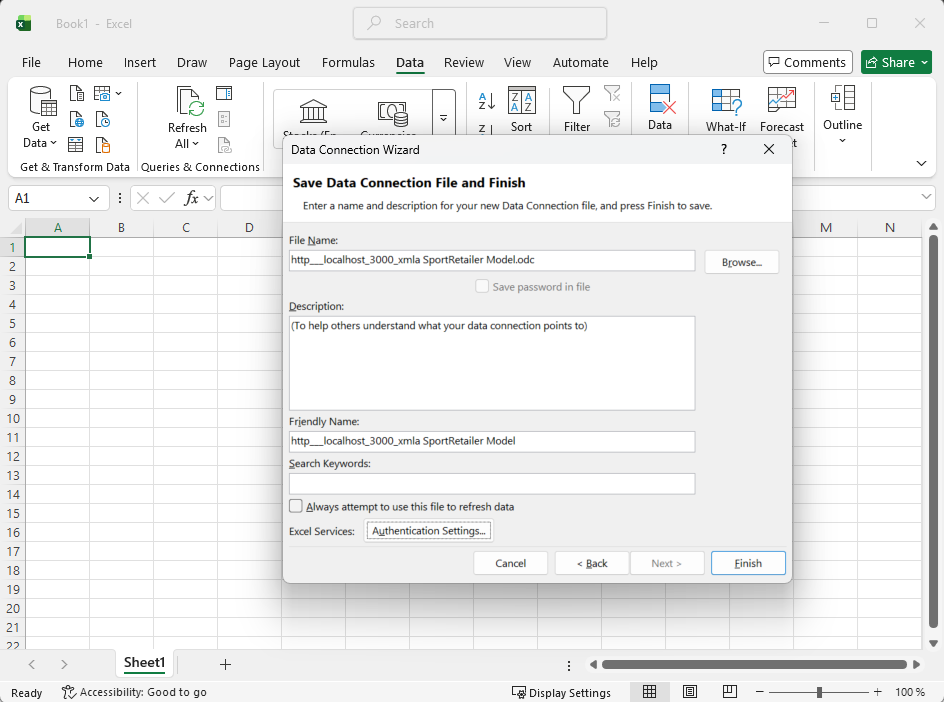Click the Forecast Sheet icon
The width and height of the screenshot is (944, 702).
(781, 100)
